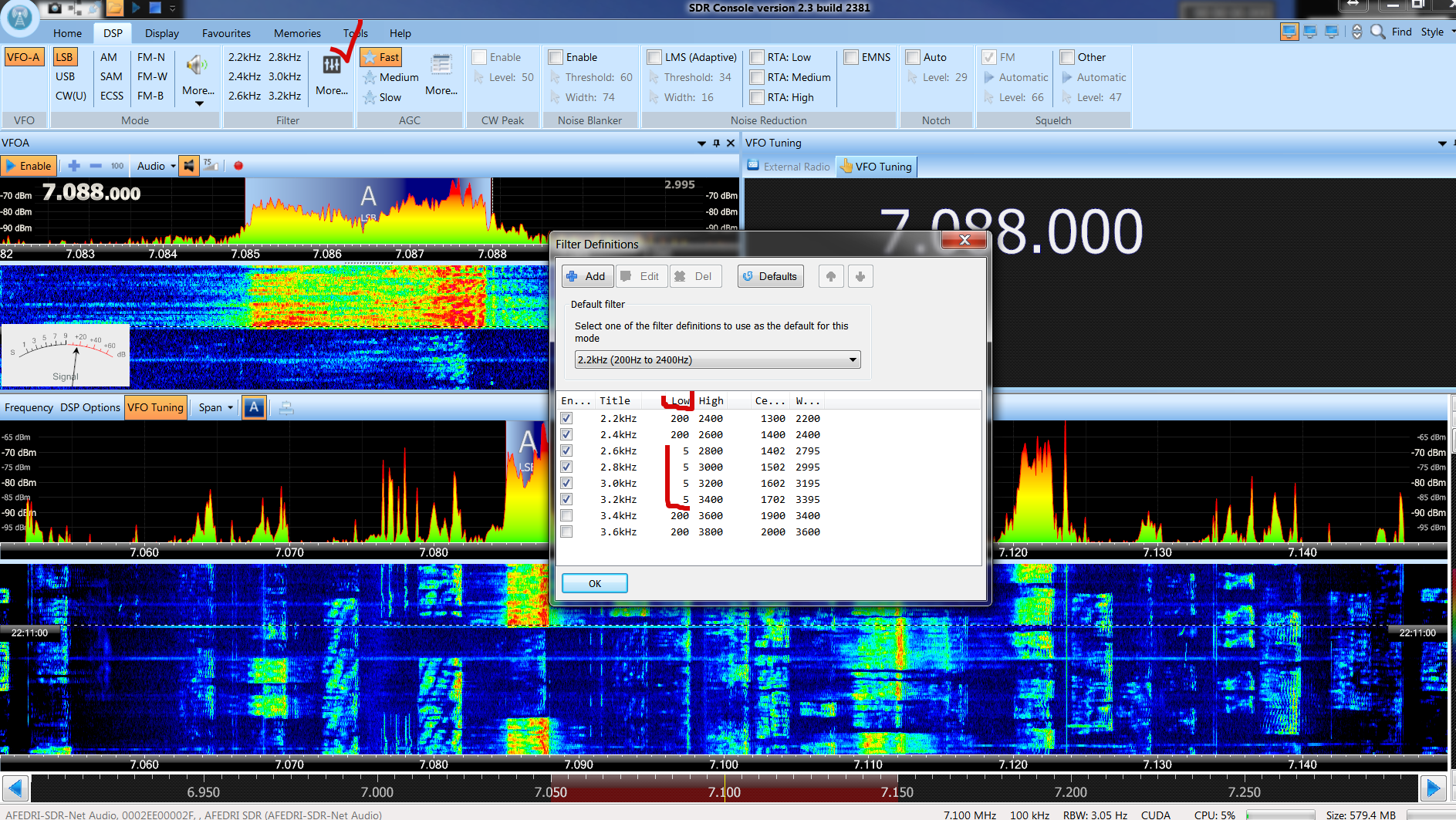Viewport: 1456px width, 820px height.
Task: Move filter down with the down arrow
Action: point(860,276)
